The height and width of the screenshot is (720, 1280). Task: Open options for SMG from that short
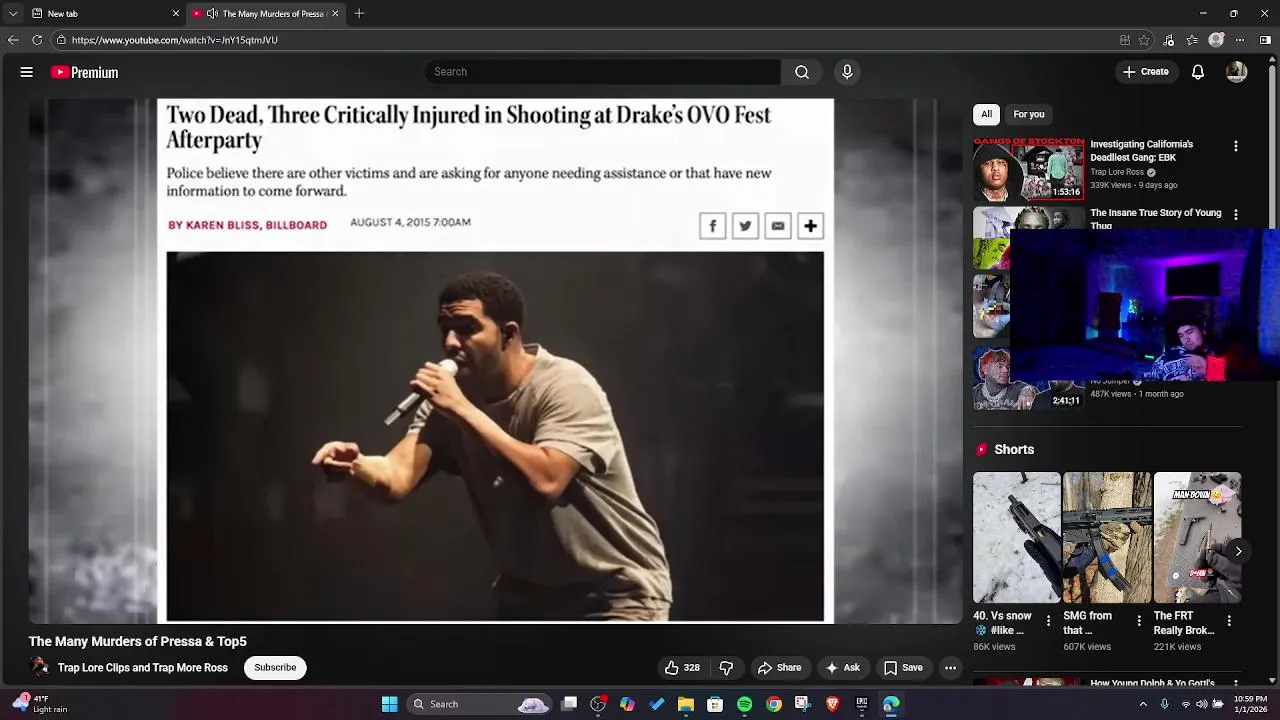tap(1138, 621)
